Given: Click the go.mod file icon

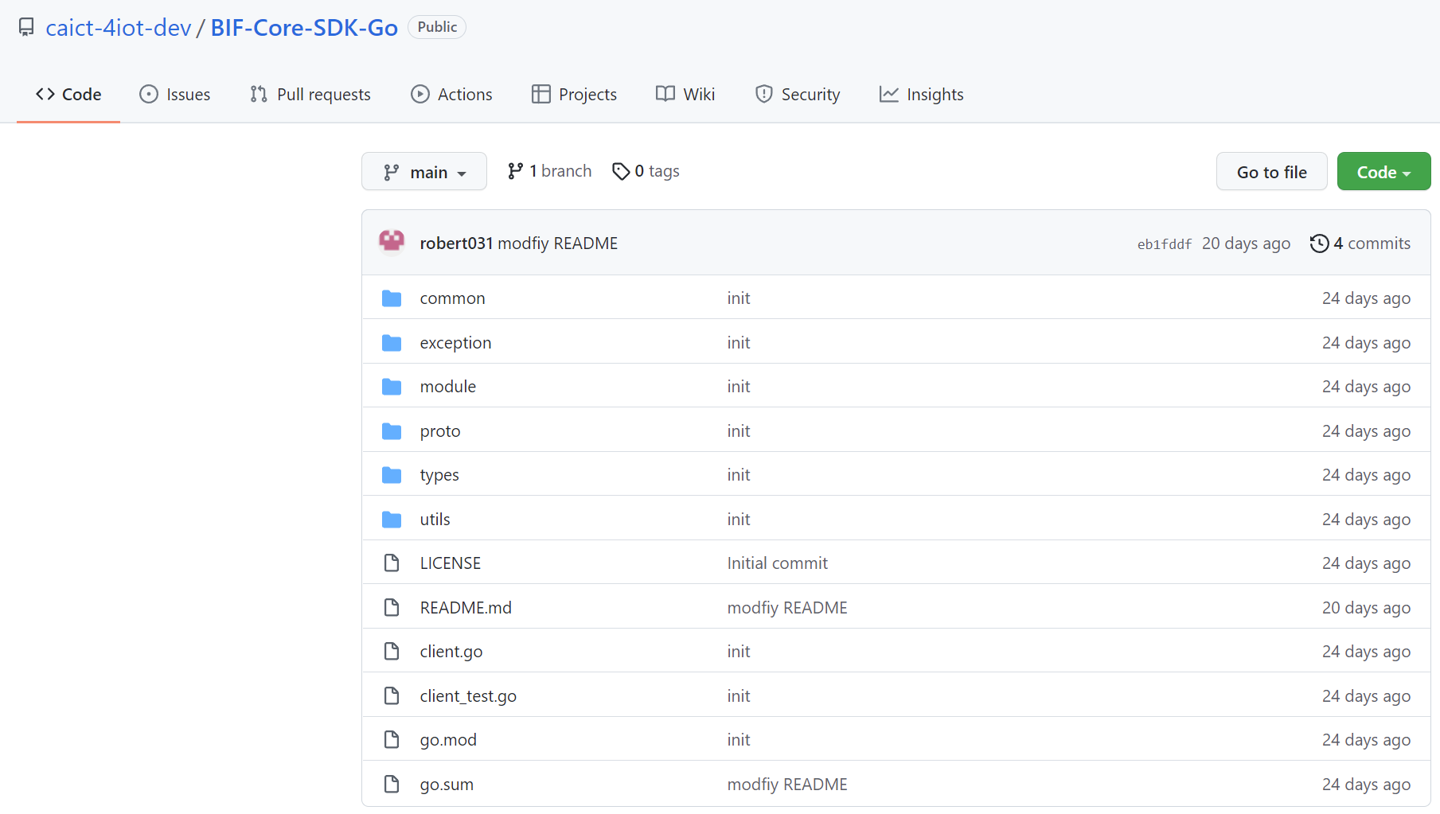Looking at the screenshot, I should pos(392,740).
